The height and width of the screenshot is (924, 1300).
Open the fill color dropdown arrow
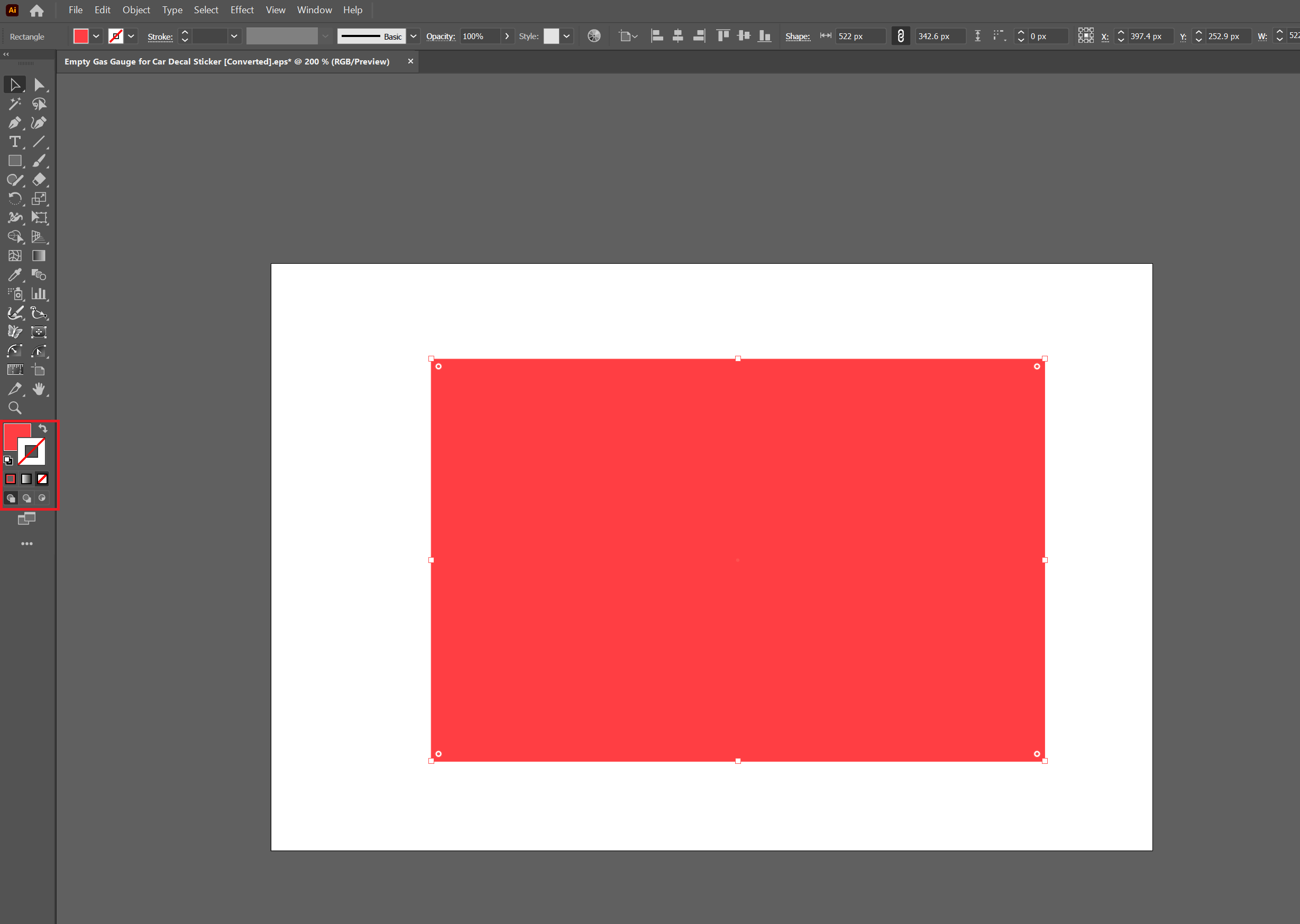(x=96, y=36)
